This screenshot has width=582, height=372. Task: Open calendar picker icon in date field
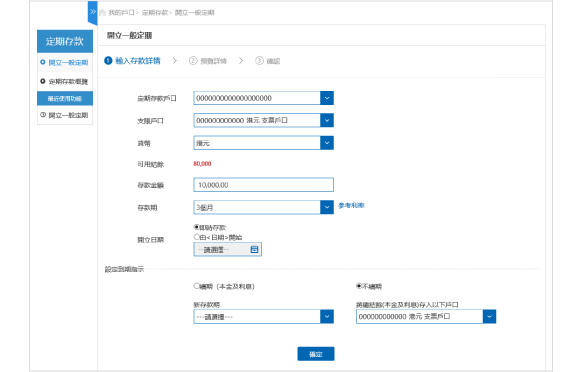(x=254, y=249)
